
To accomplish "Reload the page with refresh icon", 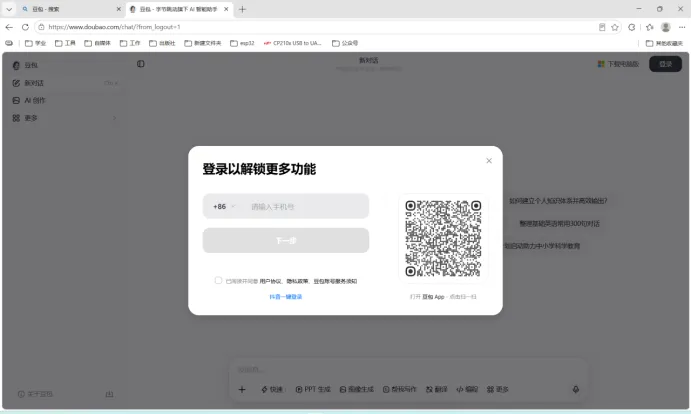I will point(25,27).
